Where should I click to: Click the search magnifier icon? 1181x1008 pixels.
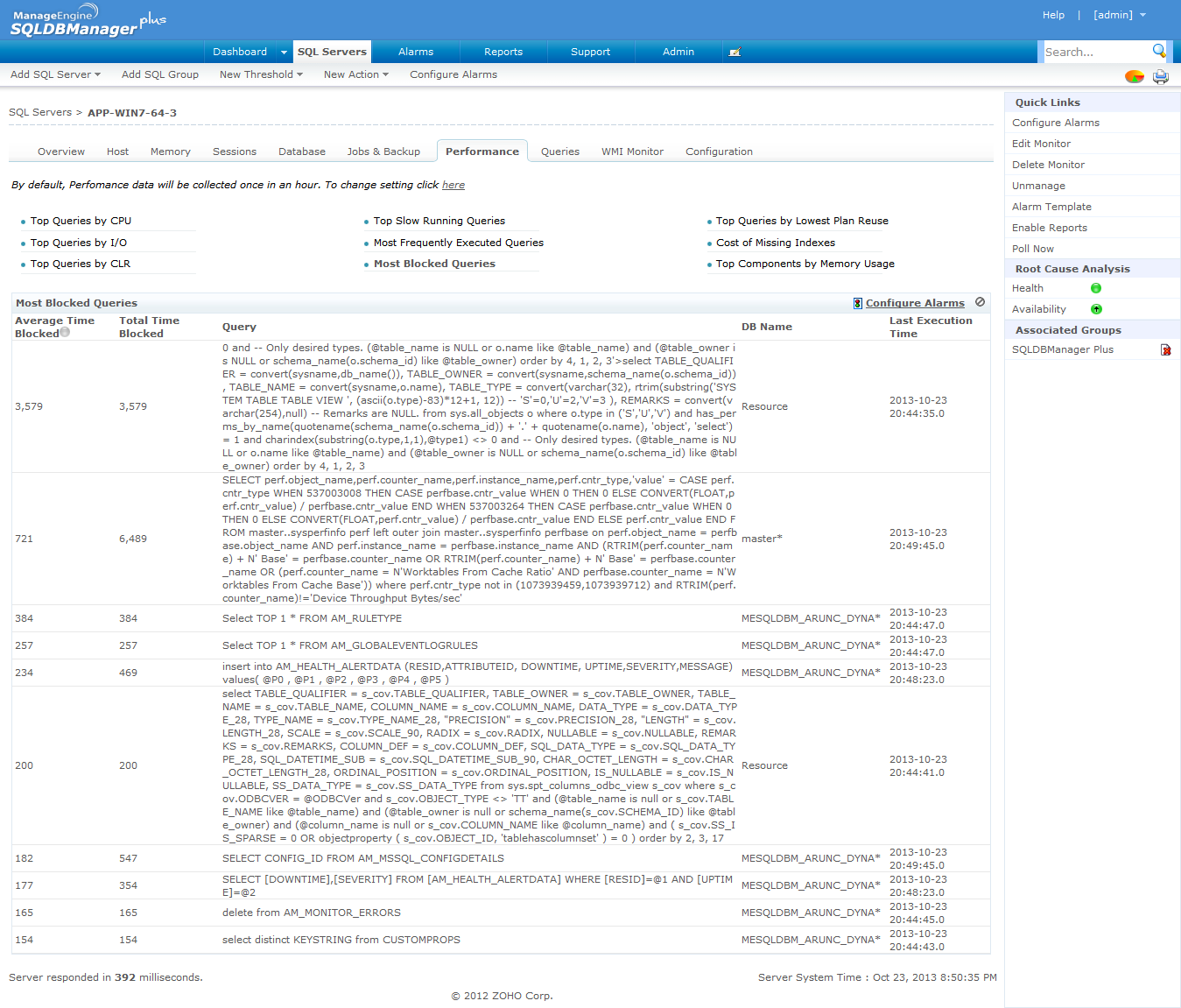click(1159, 51)
